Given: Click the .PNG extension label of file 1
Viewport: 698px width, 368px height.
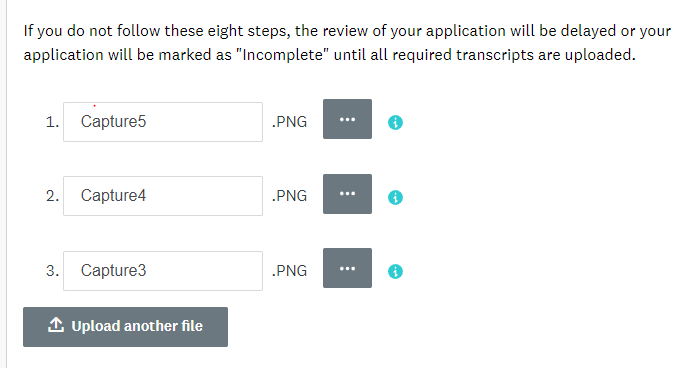Looking at the screenshot, I should tap(289, 122).
